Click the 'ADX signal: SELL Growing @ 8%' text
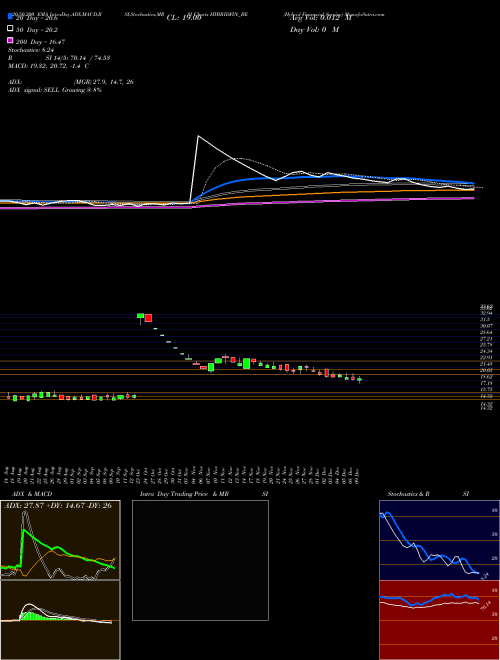 [x=55, y=90]
